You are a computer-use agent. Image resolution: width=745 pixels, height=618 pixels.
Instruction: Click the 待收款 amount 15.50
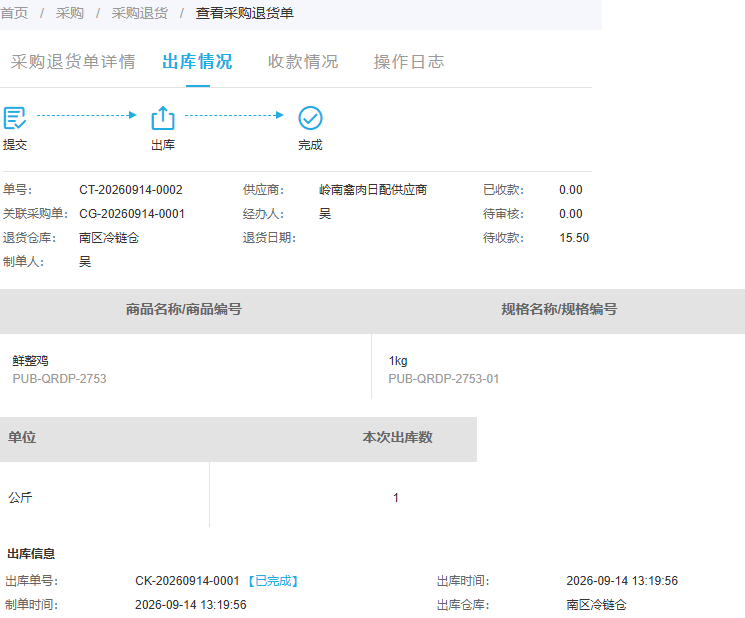(x=574, y=238)
